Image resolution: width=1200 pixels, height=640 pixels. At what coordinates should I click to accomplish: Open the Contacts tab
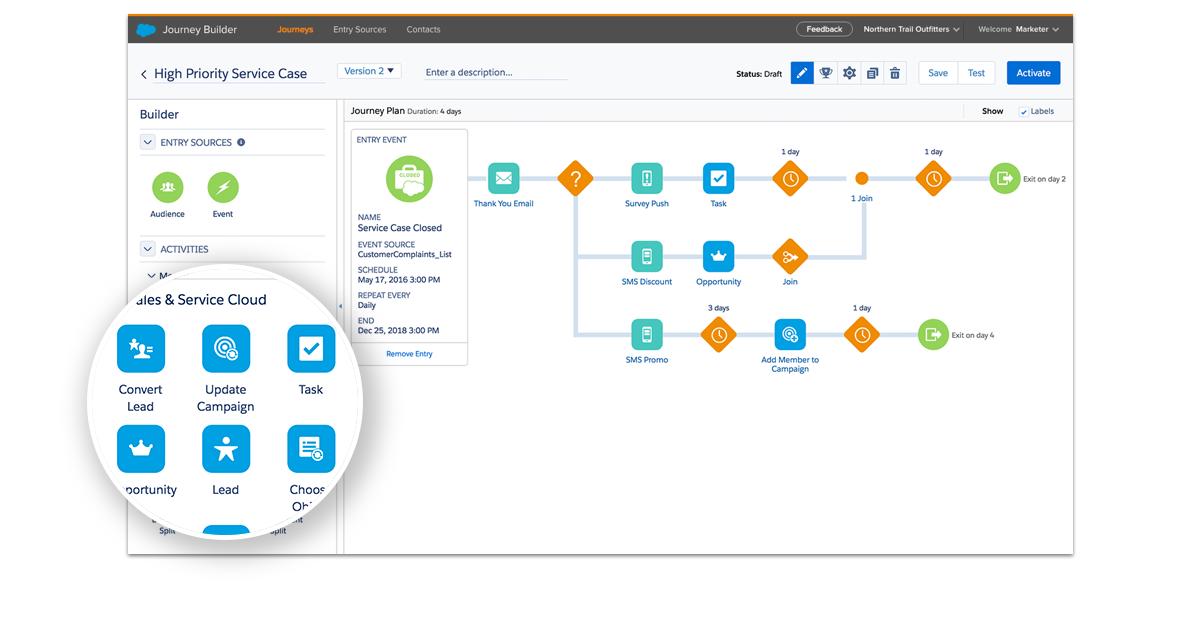tap(423, 30)
